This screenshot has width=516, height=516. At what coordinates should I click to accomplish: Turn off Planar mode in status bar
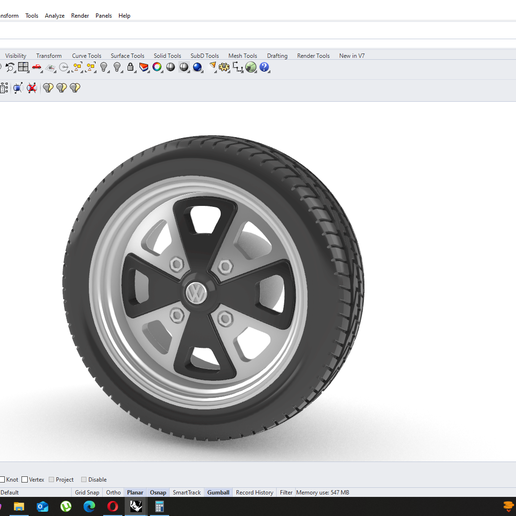(x=135, y=492)
